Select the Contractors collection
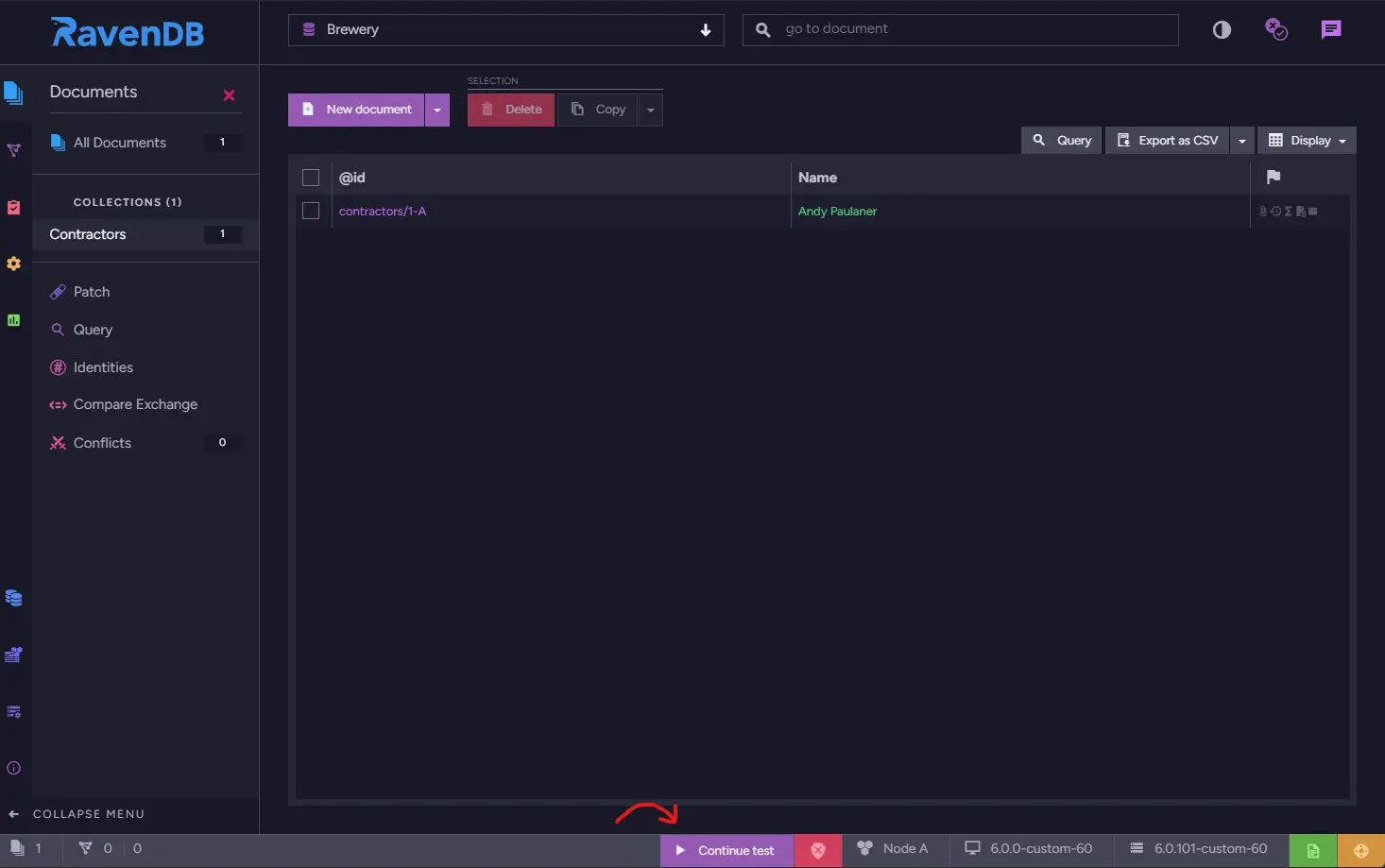The image size is (1385, 868). pos(145,234)
